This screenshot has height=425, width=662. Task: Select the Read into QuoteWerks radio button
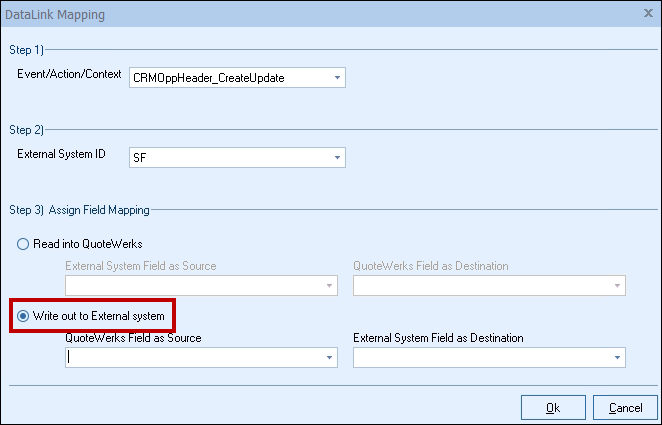click(x=22, y=244)
